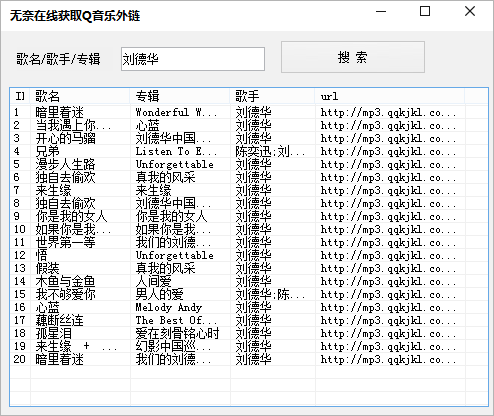Select song 我不够爱你 in row 15
This screenshot has width=494, height=416.
click(x=66, y=294)
